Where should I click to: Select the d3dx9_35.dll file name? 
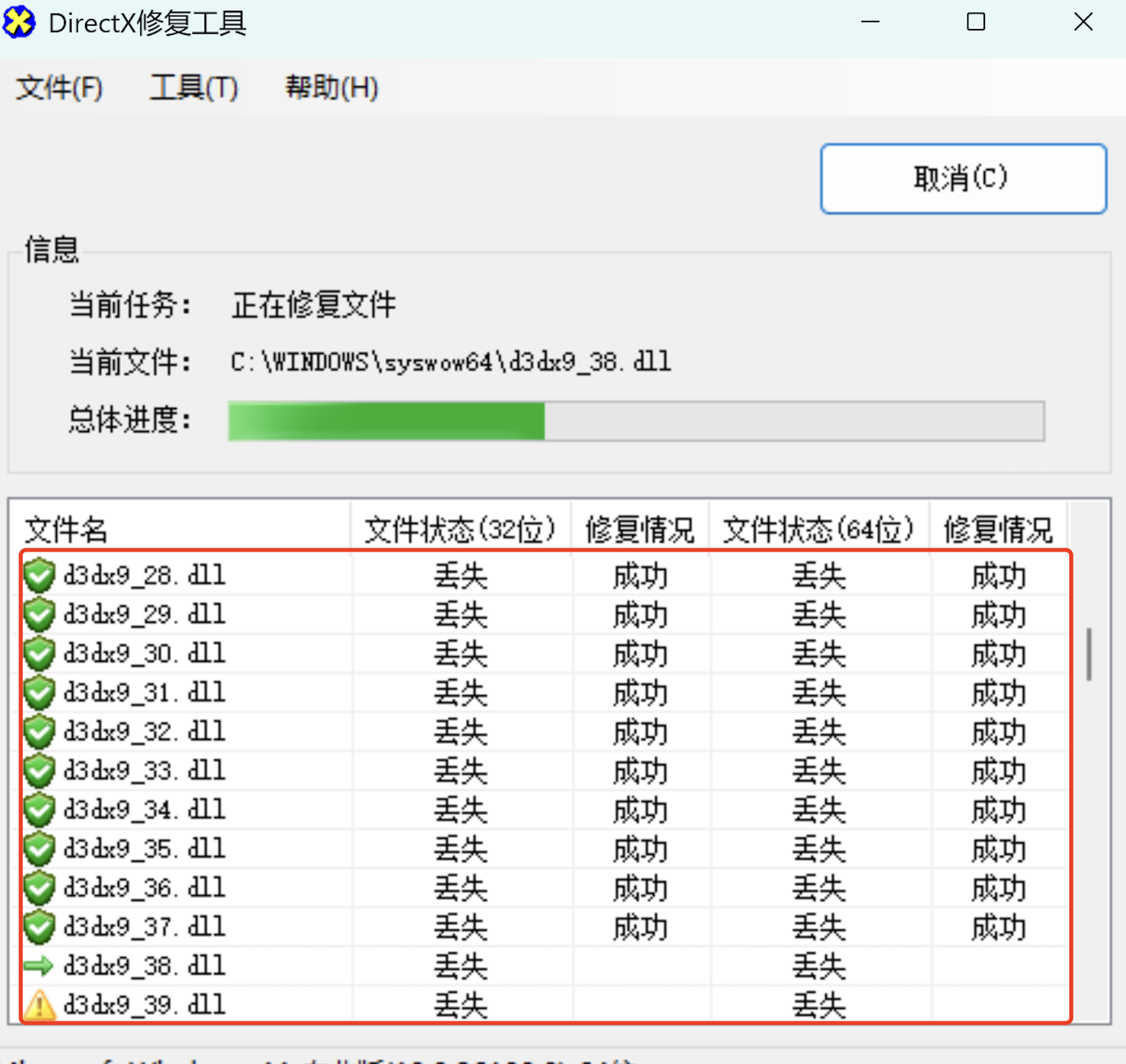144,849
